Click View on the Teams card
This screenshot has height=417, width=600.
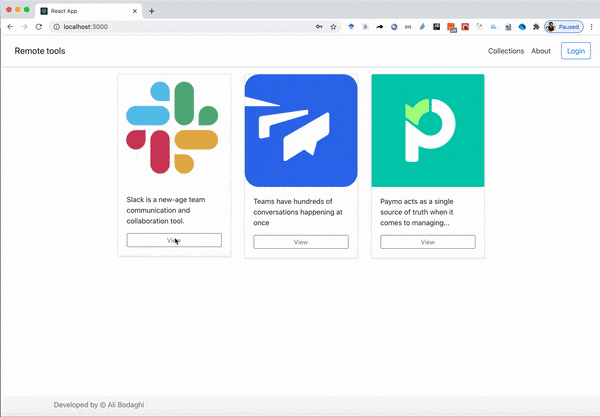[x=301, y=242]
